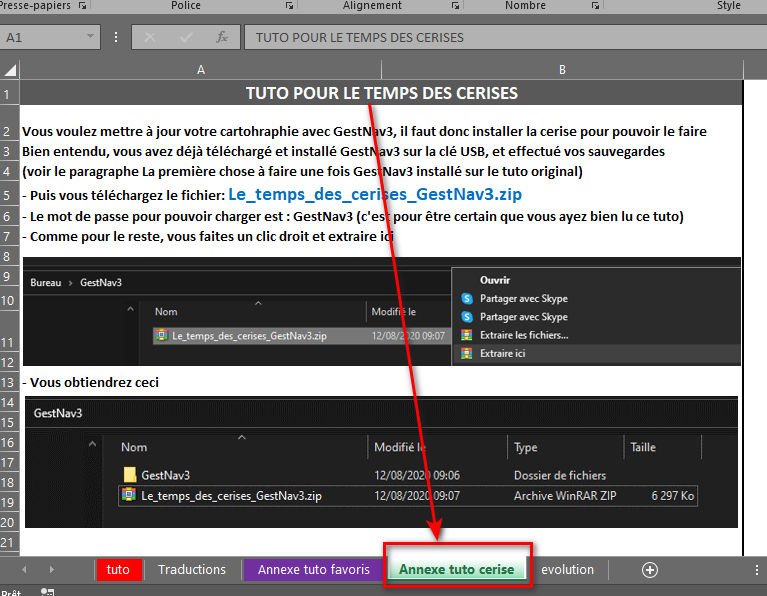Click the title cell TUTO POUR LE TEMPS DES CERISES
The height and width of the screenshot is (596, 767).
(x=382, y=93)
